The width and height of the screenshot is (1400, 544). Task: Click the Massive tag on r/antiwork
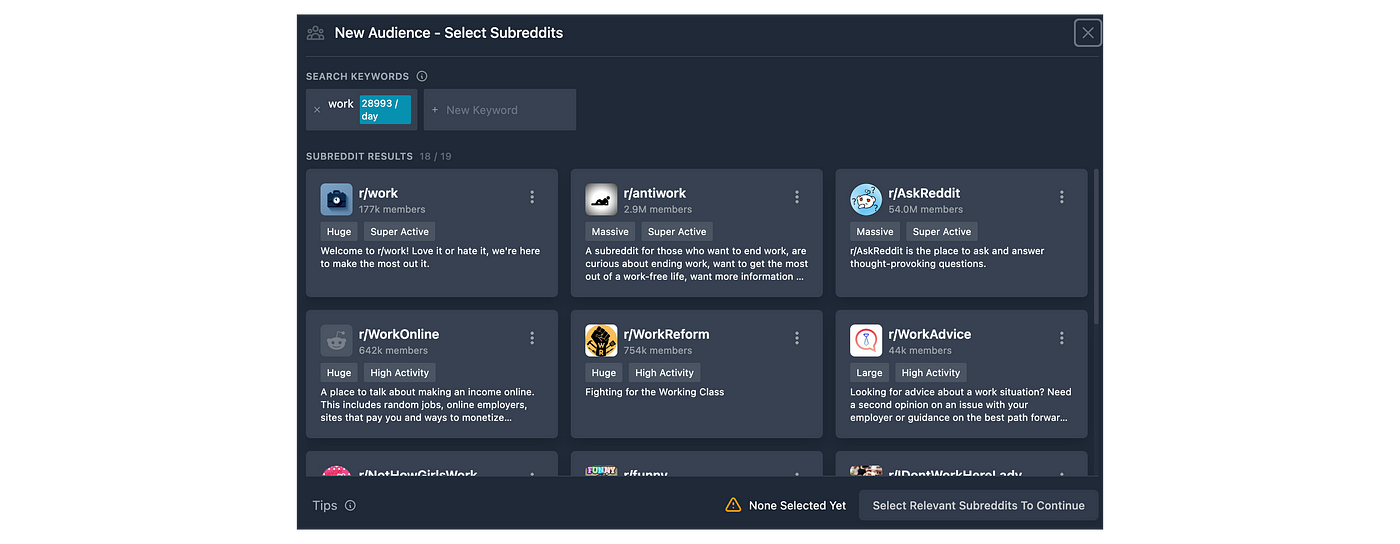(x=610, y=232)
